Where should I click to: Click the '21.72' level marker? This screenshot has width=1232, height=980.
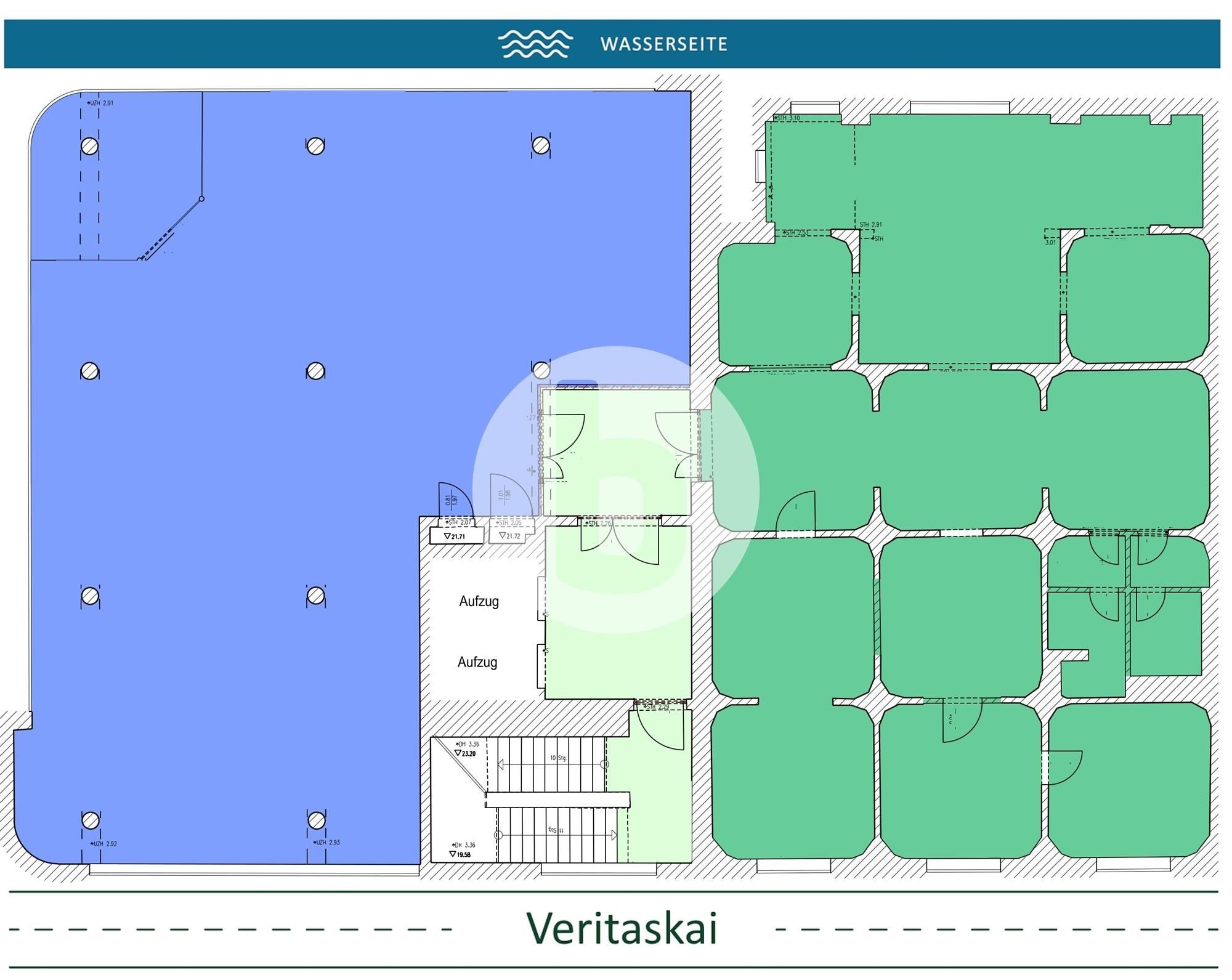[510, 536]
